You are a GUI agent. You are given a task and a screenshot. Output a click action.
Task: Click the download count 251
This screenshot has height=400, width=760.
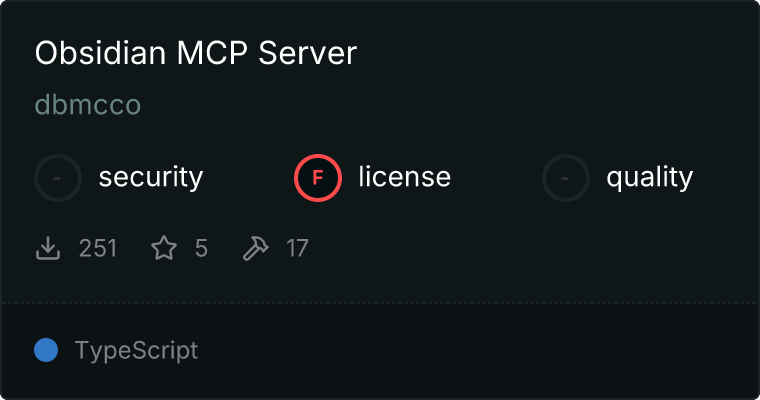point(98,248)
